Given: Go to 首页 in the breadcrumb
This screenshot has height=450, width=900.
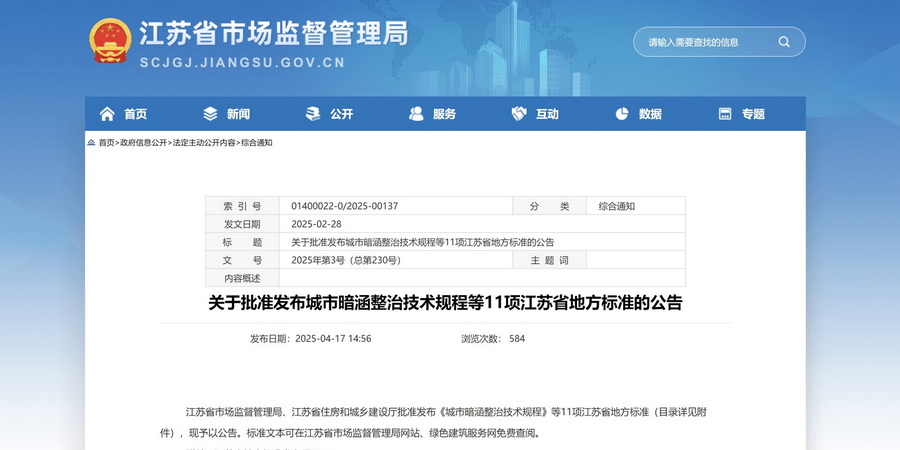Looking at the screenshot, I should coord(106,143).
